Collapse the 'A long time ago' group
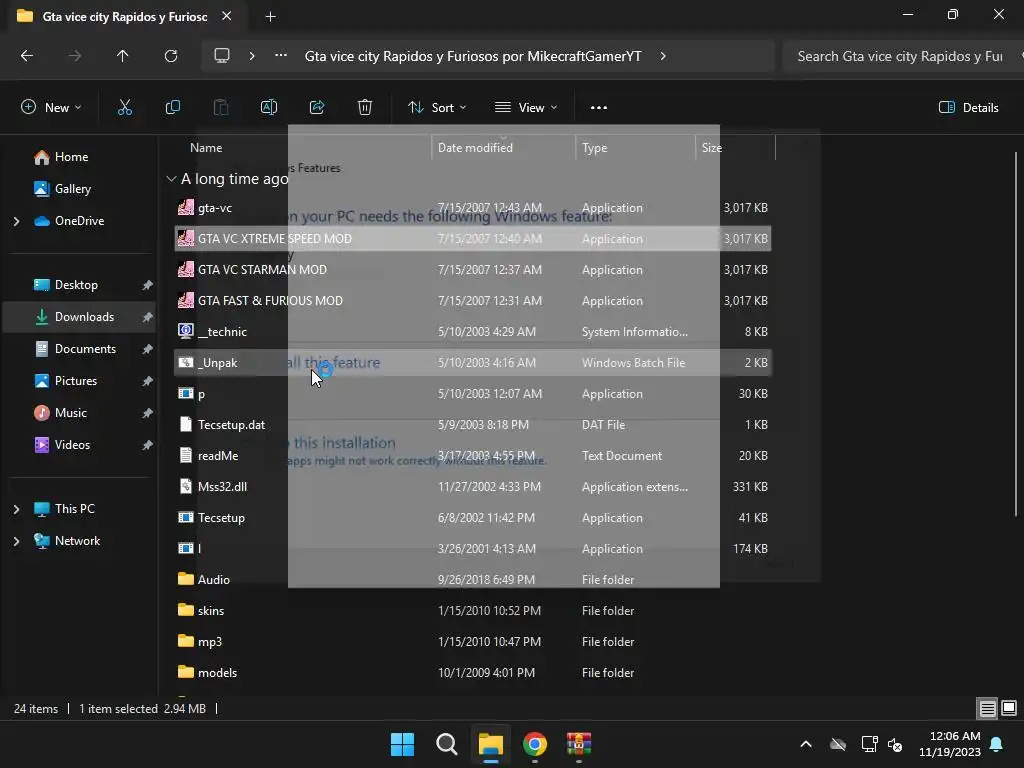 pos(171,179)
